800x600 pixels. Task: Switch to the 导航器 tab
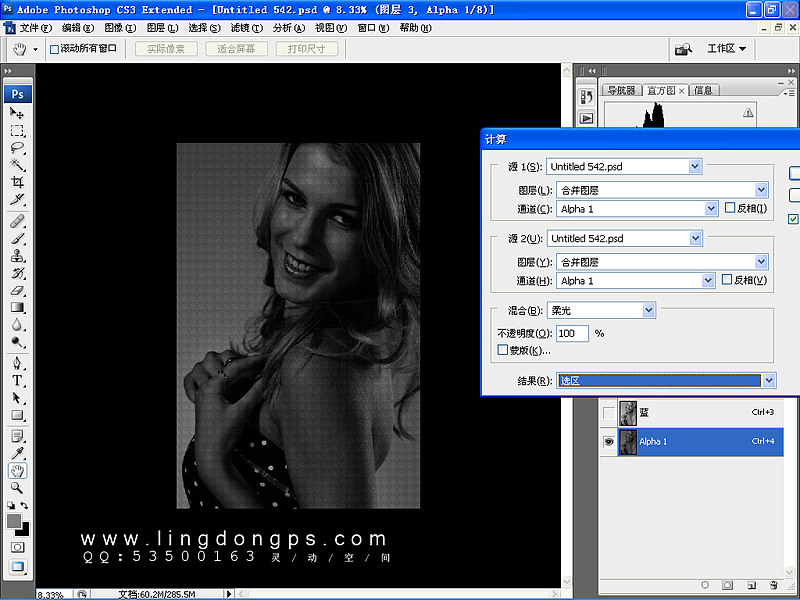click(x=621, y=90)
